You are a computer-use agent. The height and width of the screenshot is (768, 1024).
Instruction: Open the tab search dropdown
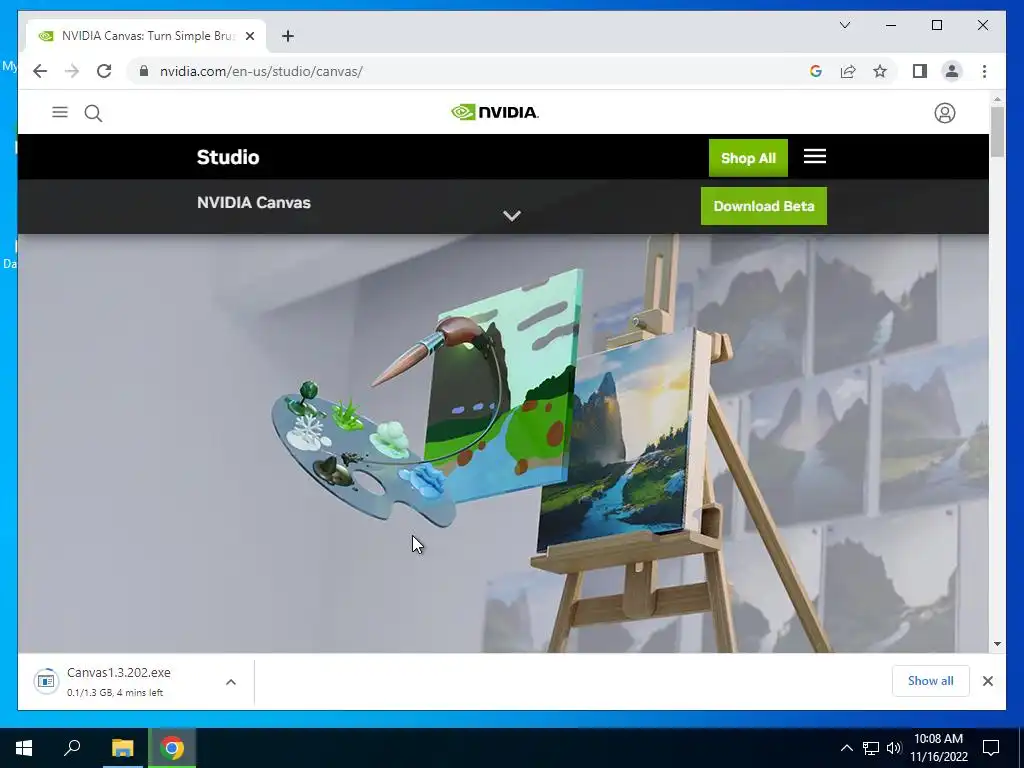pos(844,25)
